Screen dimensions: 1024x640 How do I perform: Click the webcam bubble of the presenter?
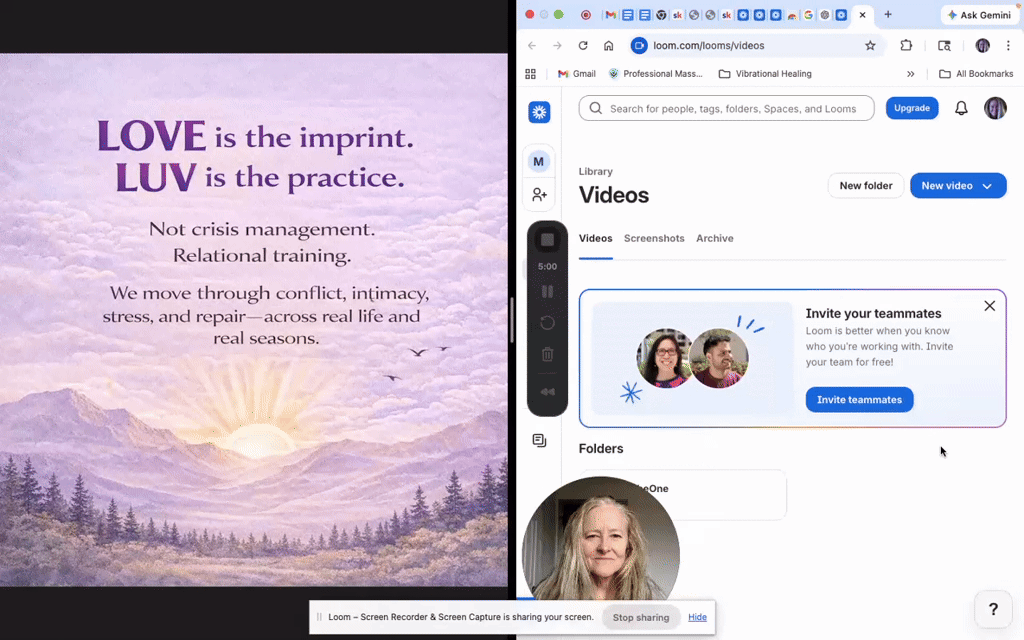click(x=600, y=541)
